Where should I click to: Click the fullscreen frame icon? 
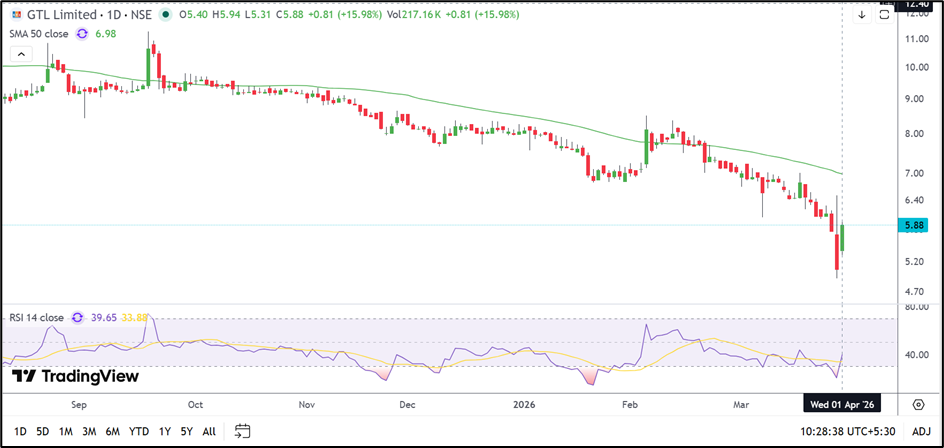tap(884, 15)
